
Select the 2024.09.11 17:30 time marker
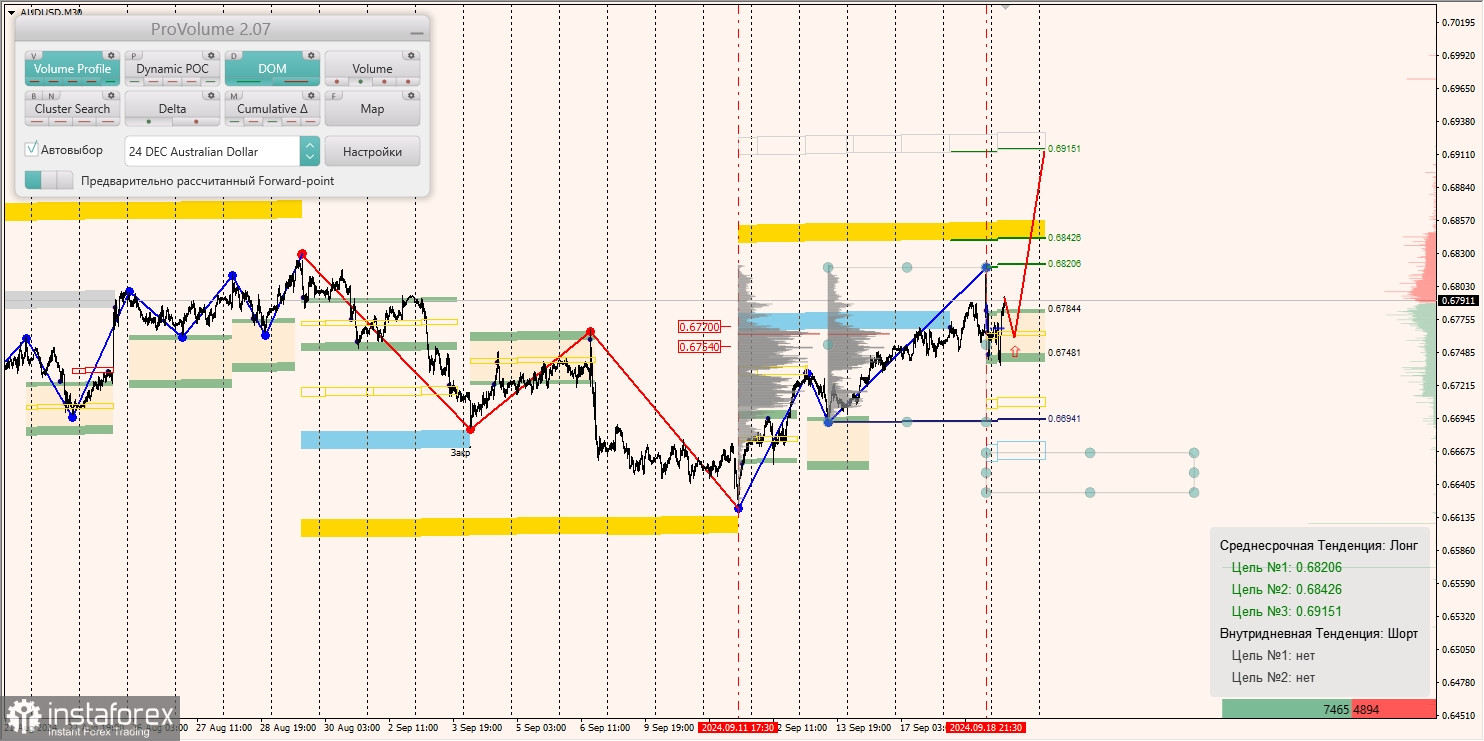pyautogui.click(x=738, y=728)
